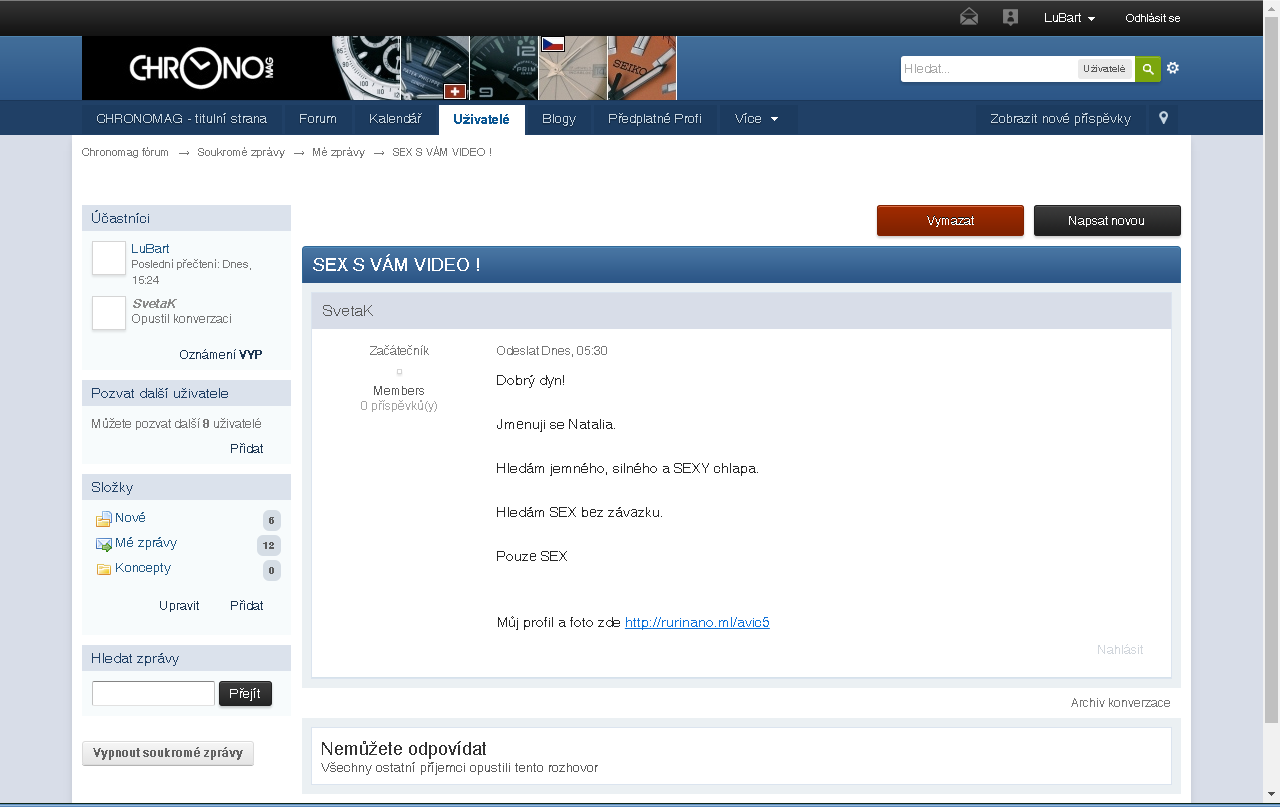Viewport: 1280px width, 807px height.
Task: Open the Mé zprávy folder link
Action: click(146, 543)
